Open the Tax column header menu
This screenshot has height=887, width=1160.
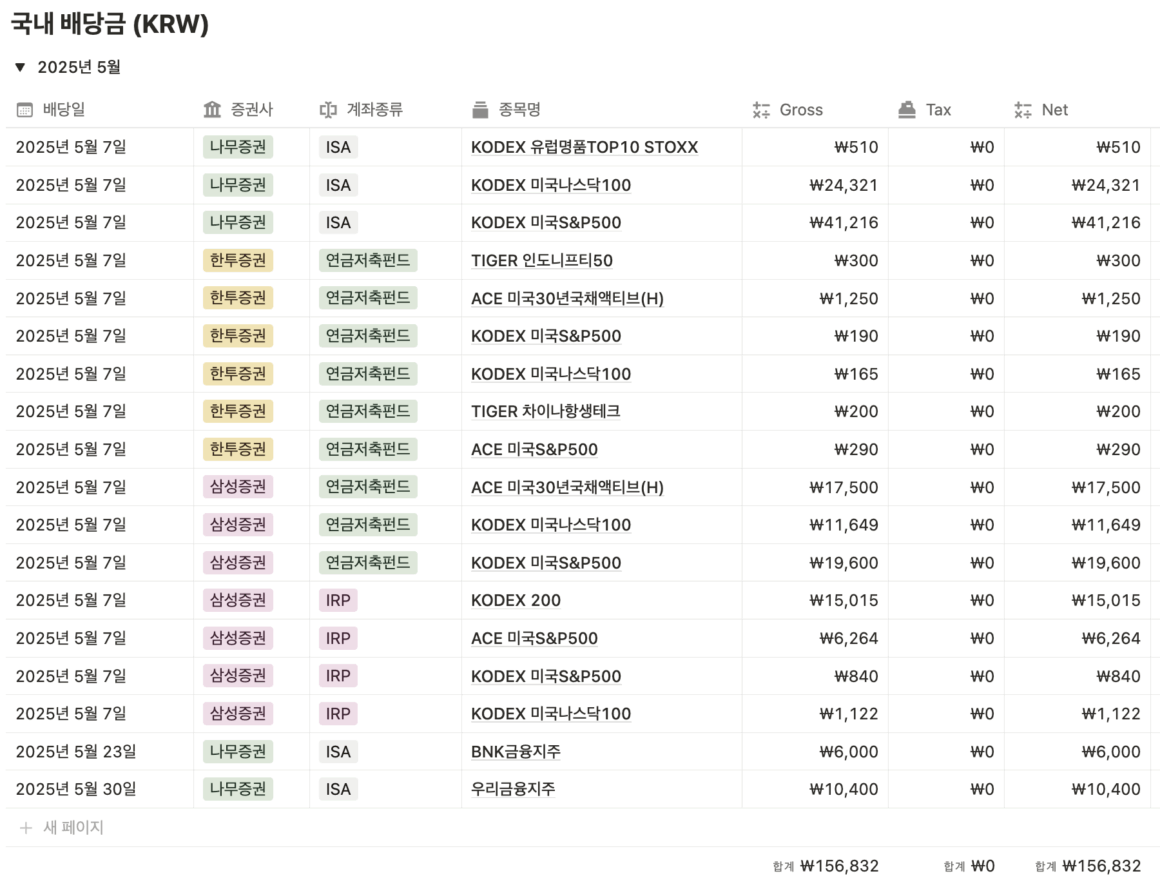(x=946, y=109)
